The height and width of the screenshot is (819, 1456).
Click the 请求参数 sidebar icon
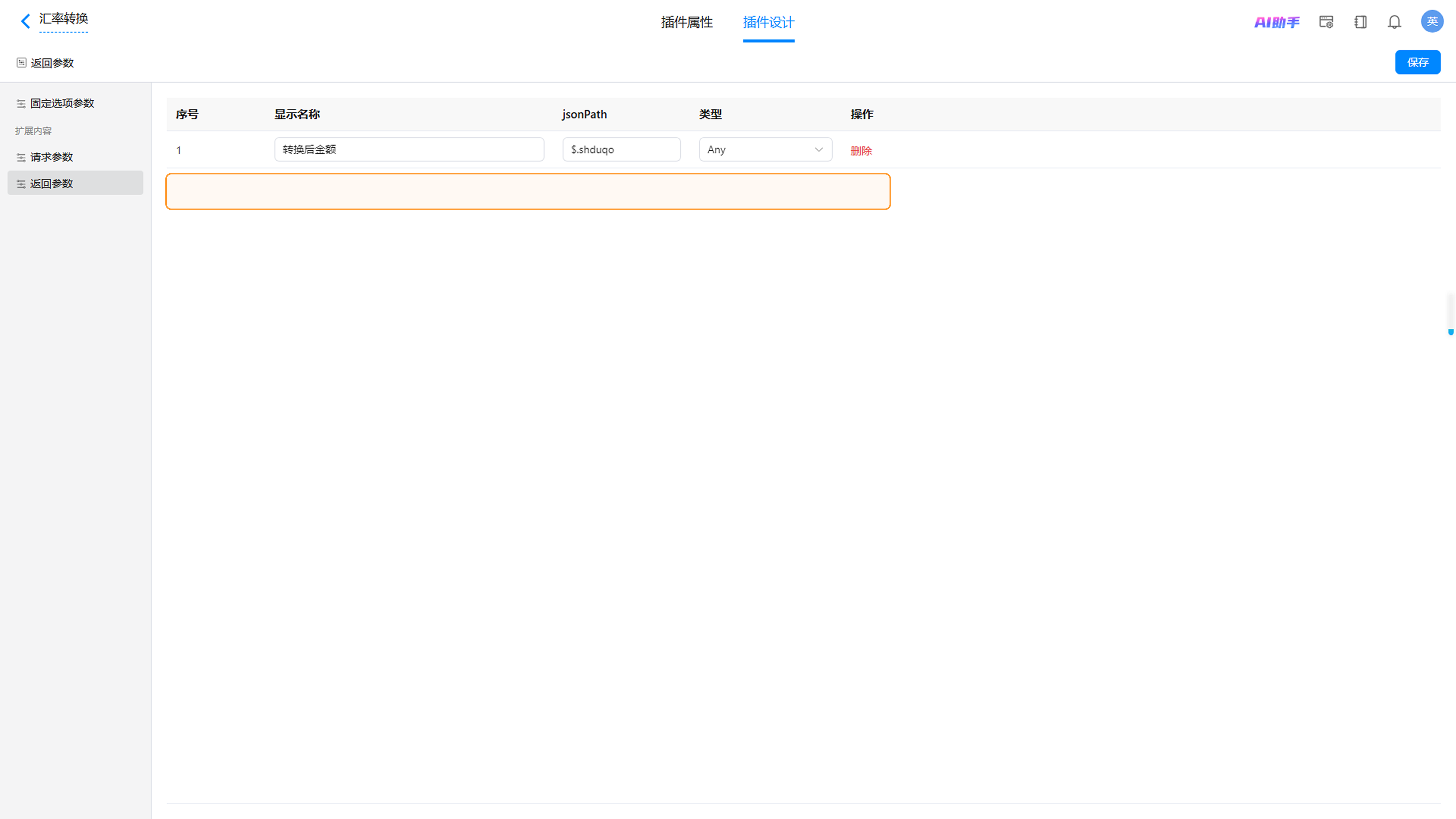pyautogui.click(x=21, y=157)
